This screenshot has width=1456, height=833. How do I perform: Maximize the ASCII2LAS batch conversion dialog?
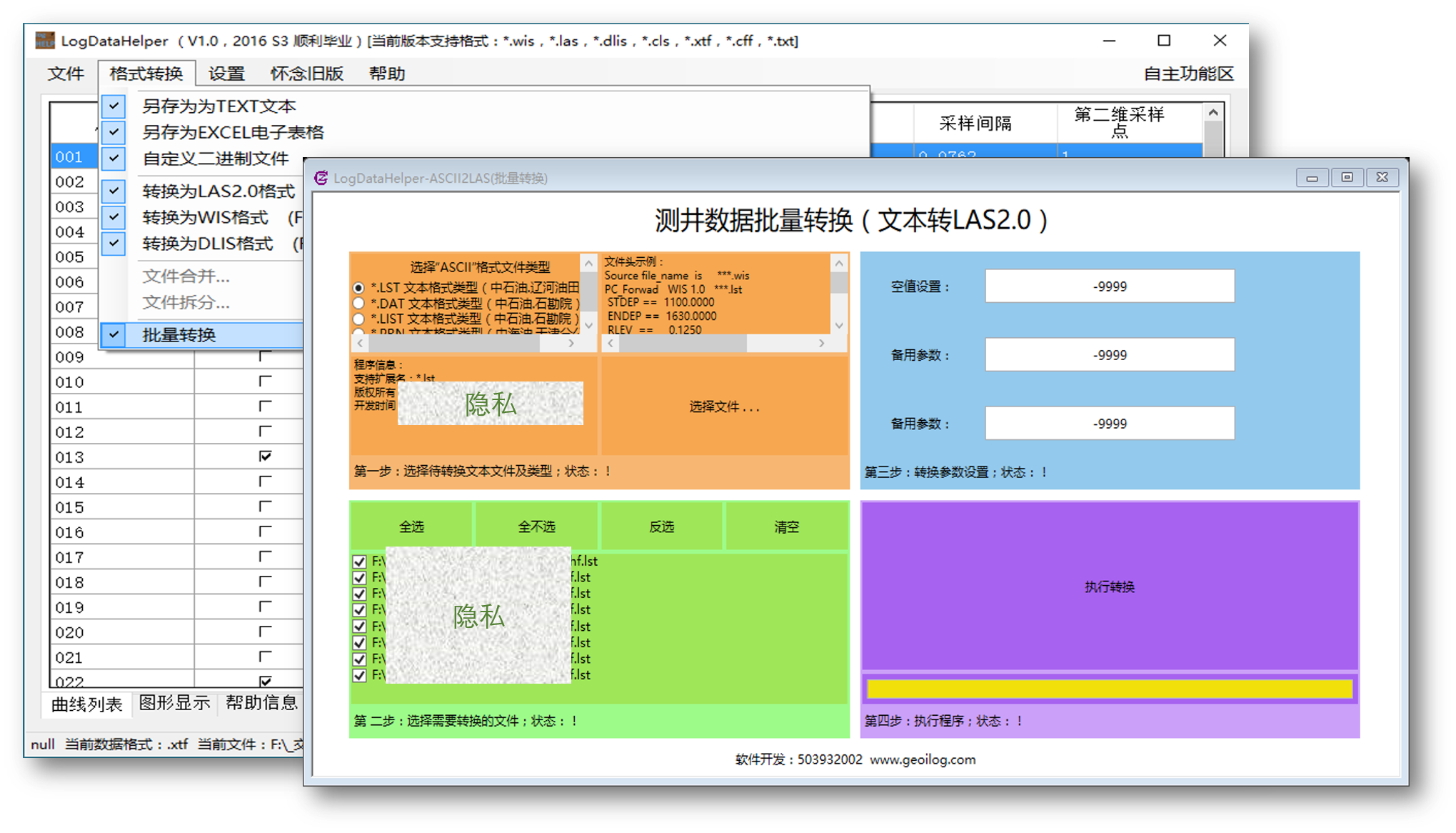click(x=1347, y=178)
